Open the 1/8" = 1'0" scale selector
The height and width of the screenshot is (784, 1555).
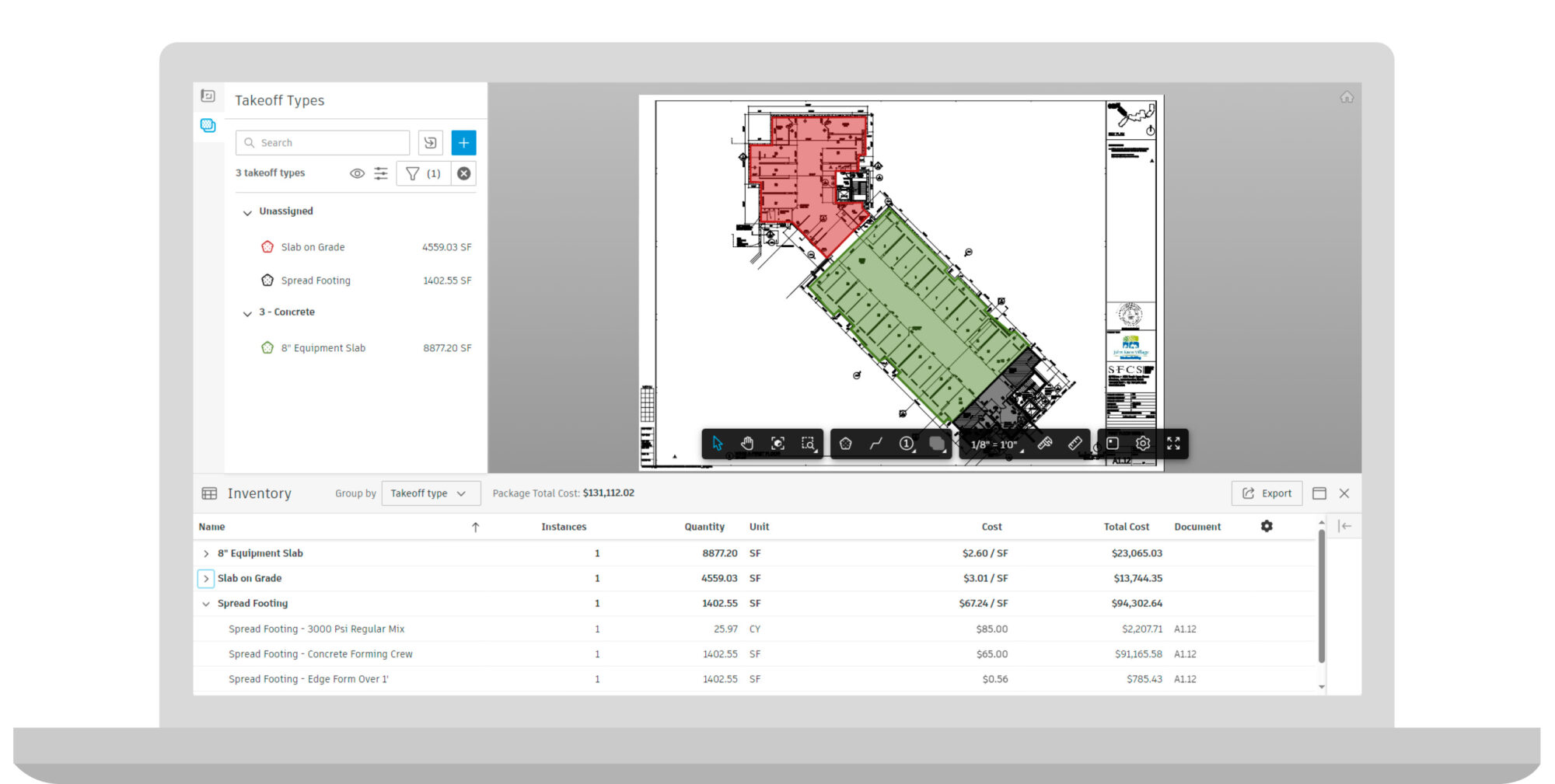point(994,444)
